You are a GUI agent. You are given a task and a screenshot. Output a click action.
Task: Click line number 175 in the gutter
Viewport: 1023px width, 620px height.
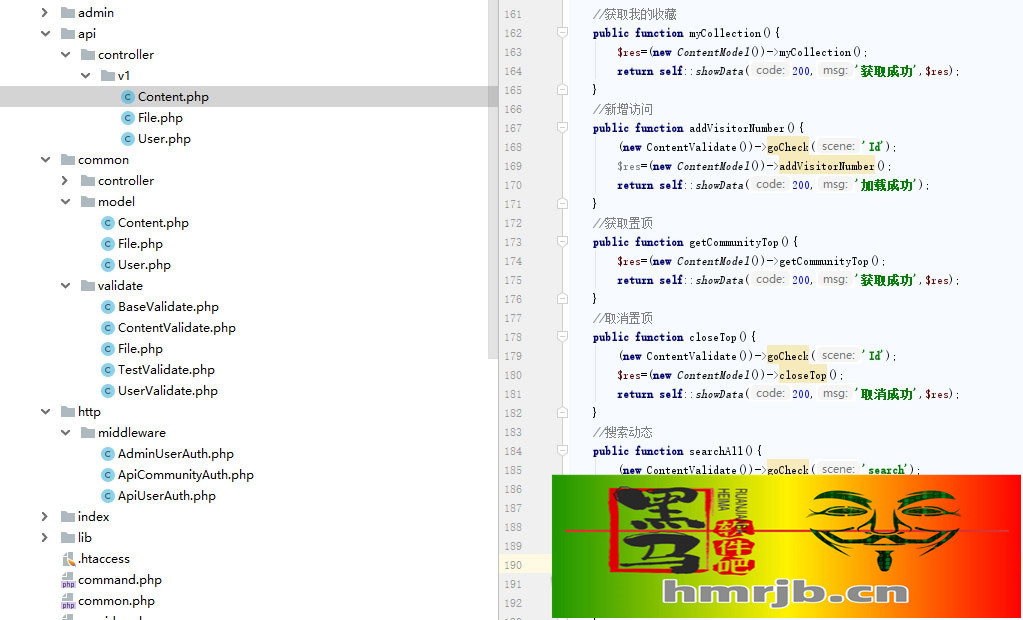[512, 280]
